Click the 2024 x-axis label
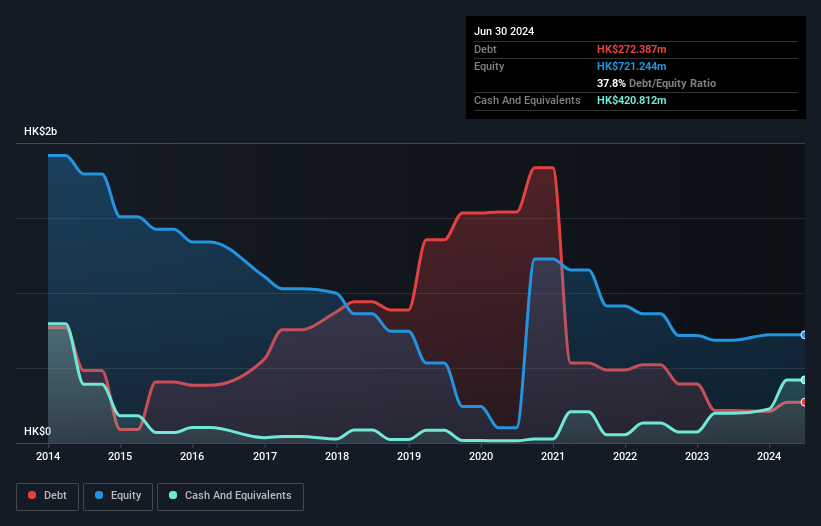Screen dimensions: 821x526 (x=769, y=456)
